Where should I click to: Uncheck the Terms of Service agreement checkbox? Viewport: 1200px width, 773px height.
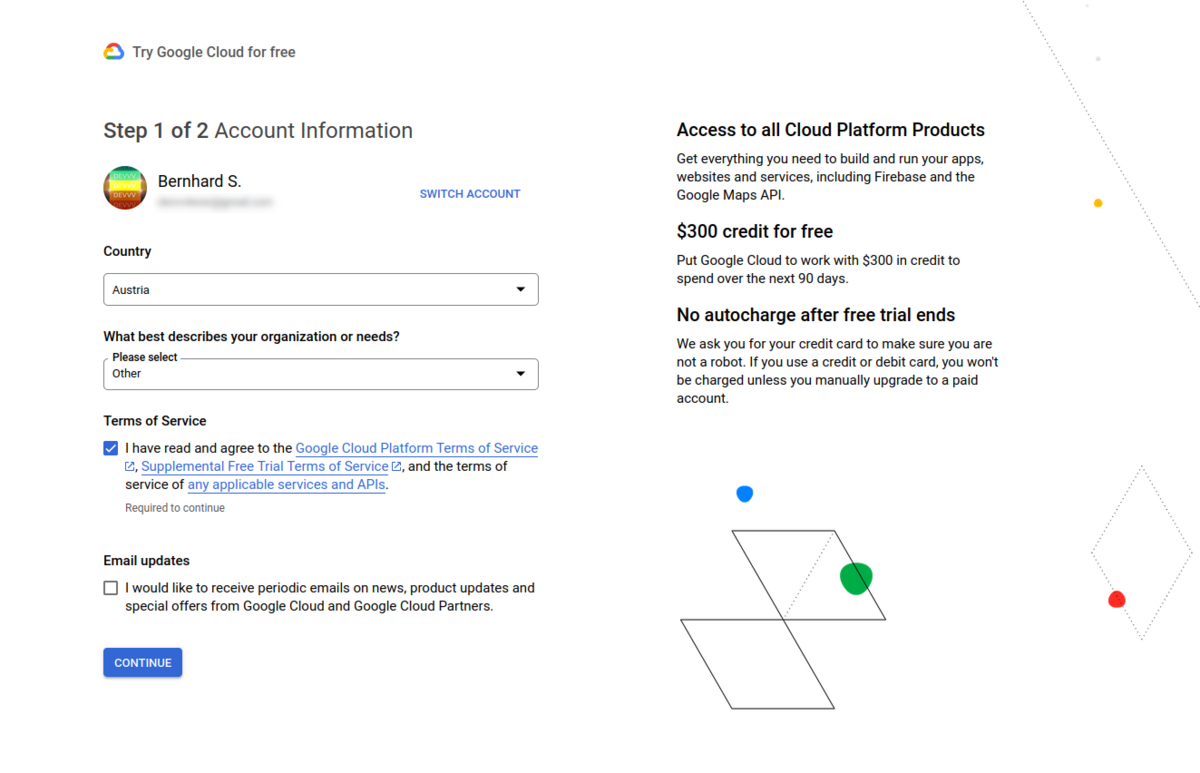pos(111,449)
